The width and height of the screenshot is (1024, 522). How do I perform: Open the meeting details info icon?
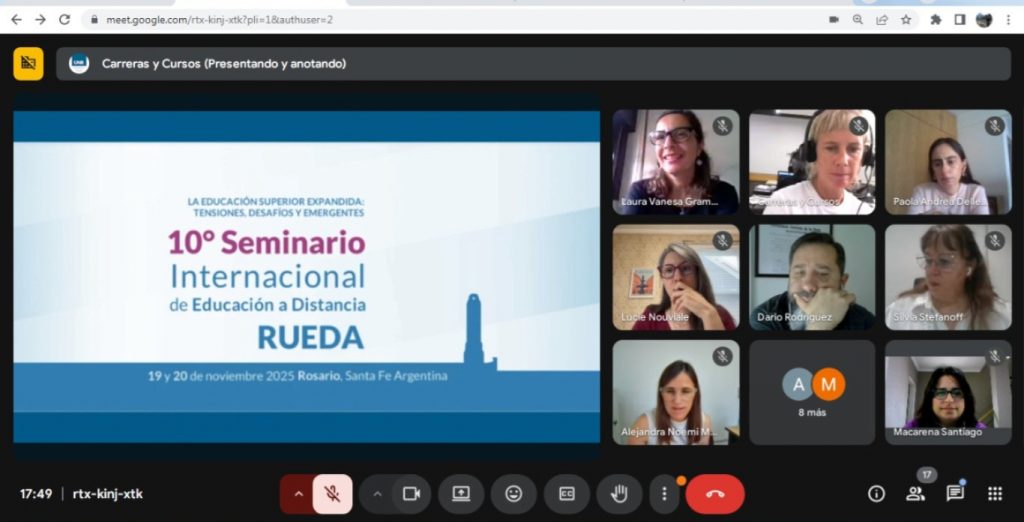(x=876, y=494)
